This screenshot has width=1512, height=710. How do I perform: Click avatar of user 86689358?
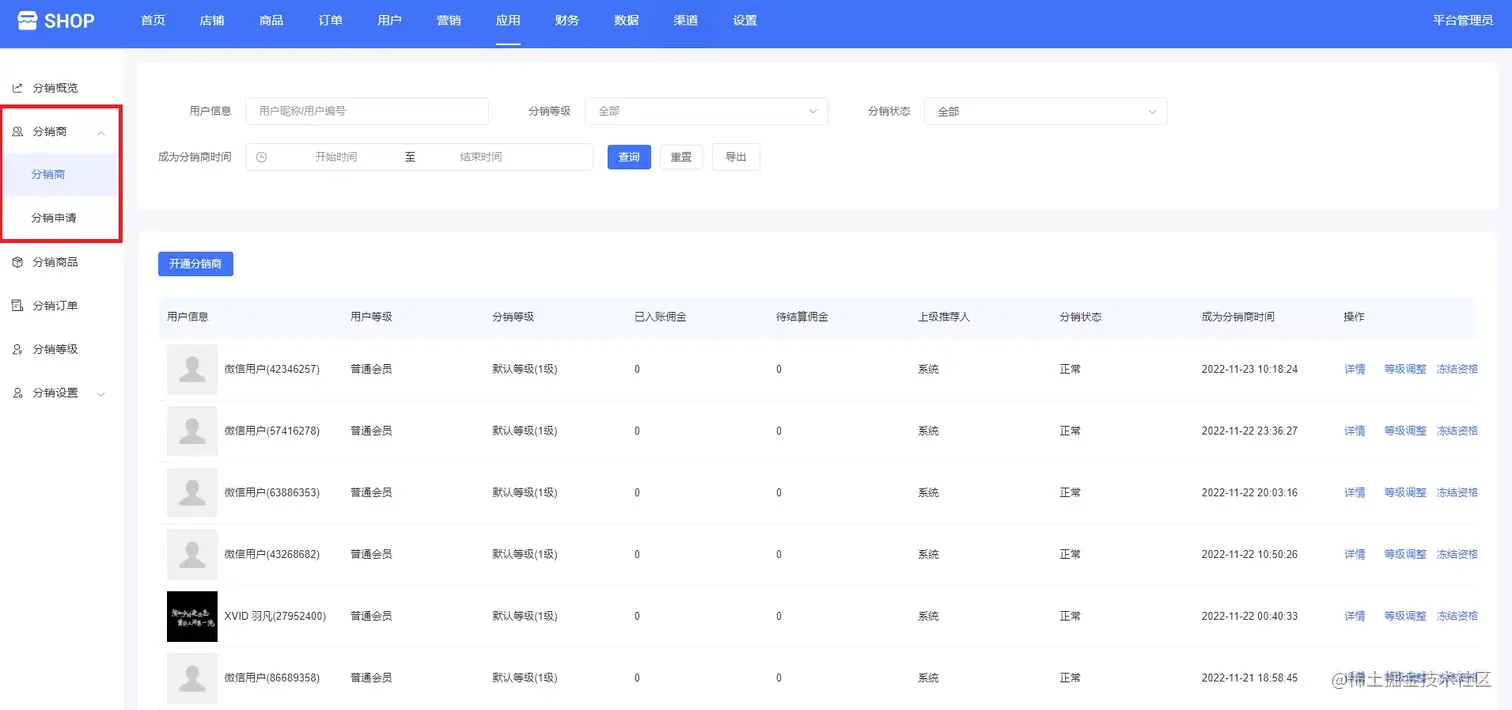click(x=192, y=678)
